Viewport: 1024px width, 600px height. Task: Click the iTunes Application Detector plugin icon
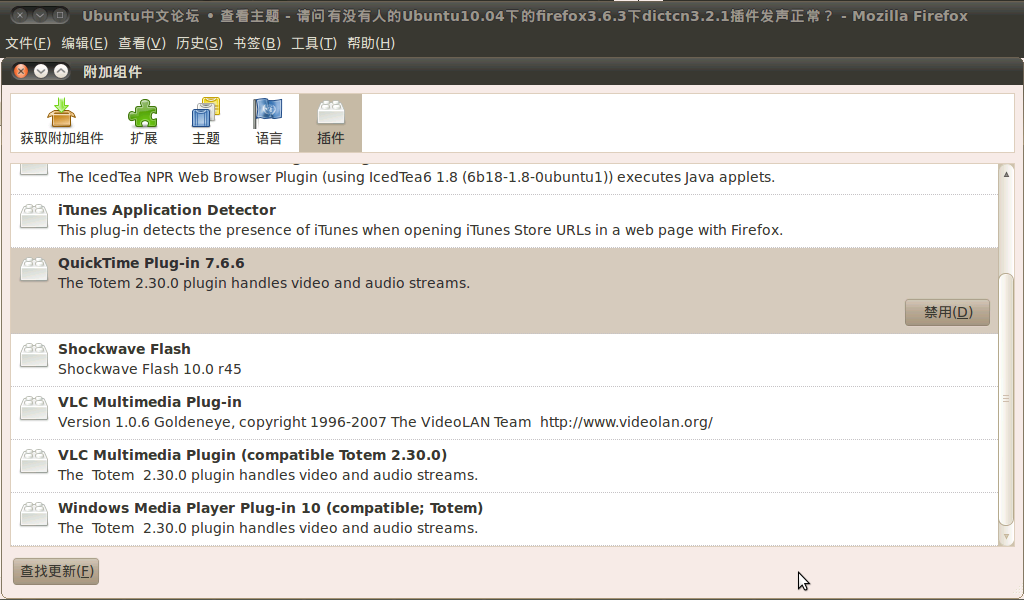(33, 216)
